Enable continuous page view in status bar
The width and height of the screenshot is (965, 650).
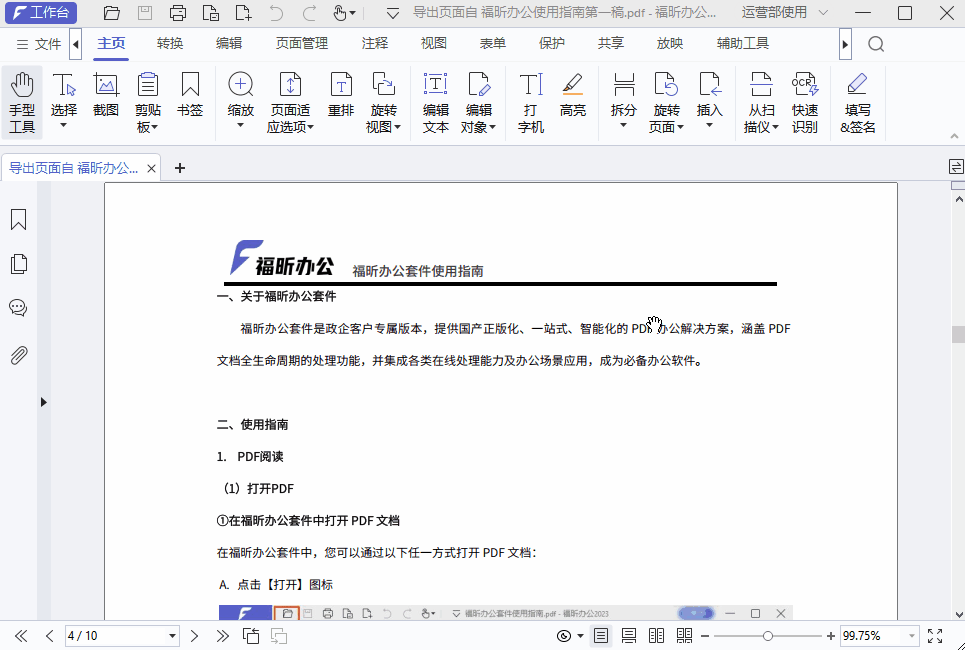point(629,636)
